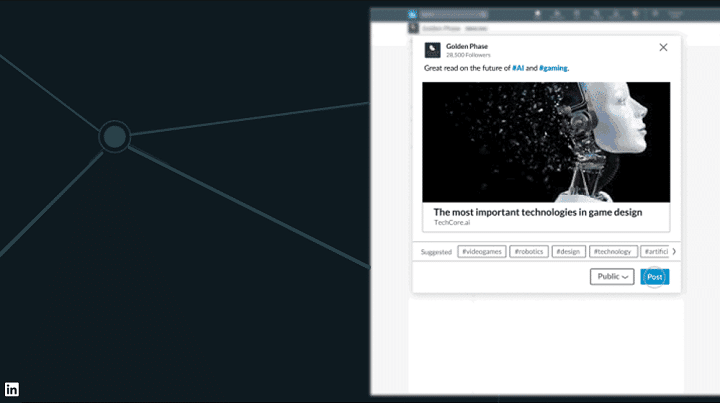The image size is (720, 403).
Task: Add the #design suggested hashtag
Action: (x=567, y=252)
